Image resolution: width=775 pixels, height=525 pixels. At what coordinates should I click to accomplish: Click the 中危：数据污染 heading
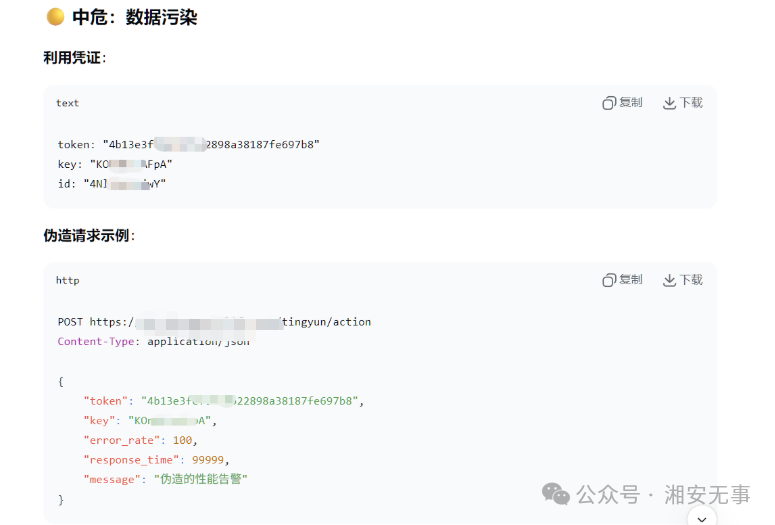tap(134, 17)
